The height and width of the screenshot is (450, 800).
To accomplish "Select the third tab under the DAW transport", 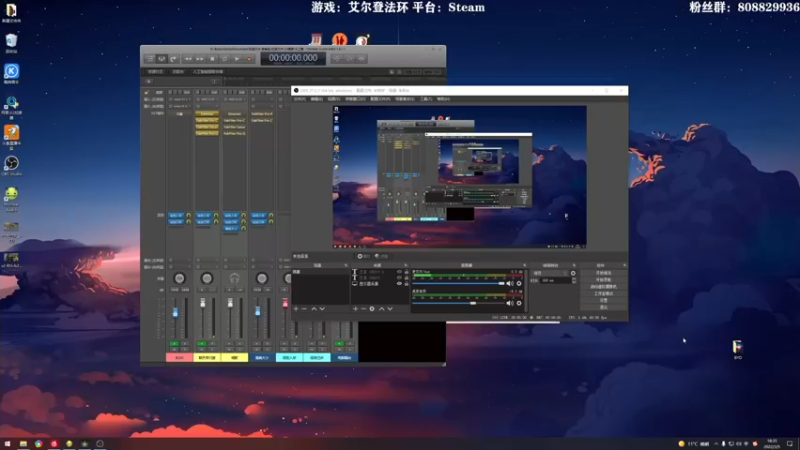I will coord(208,72).
